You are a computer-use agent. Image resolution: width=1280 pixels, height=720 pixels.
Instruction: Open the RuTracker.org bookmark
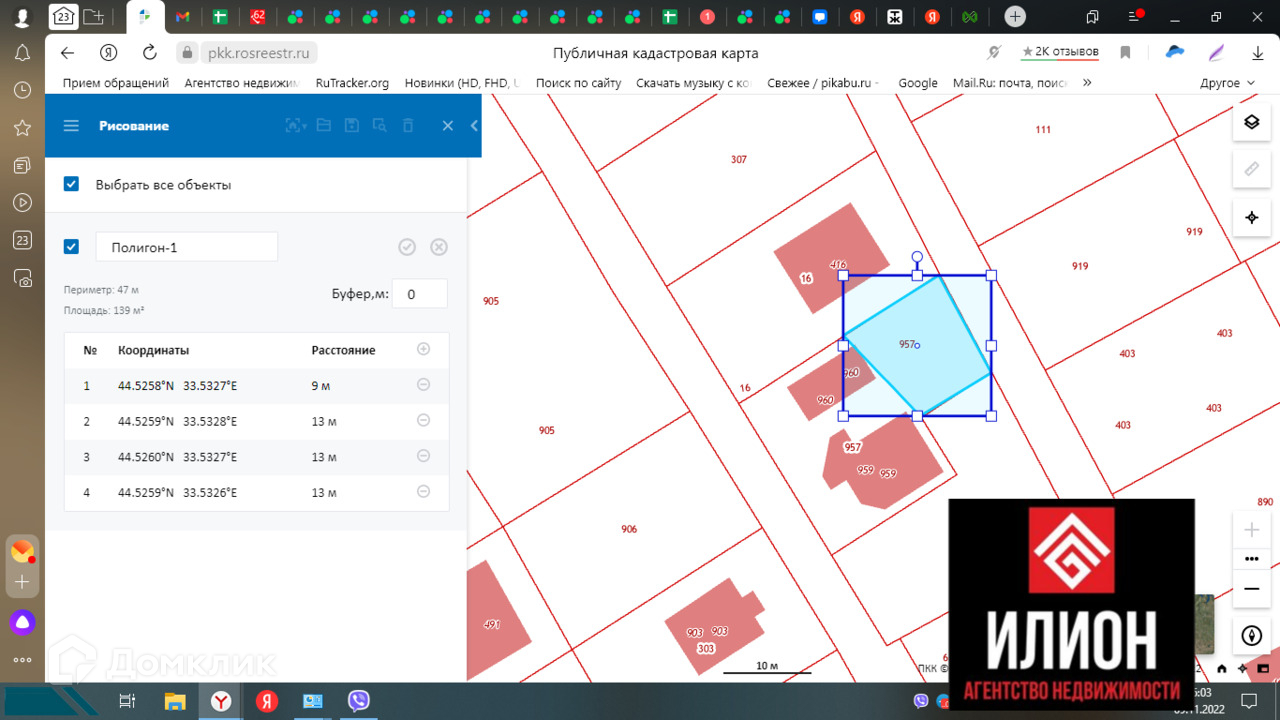point(352,83)
